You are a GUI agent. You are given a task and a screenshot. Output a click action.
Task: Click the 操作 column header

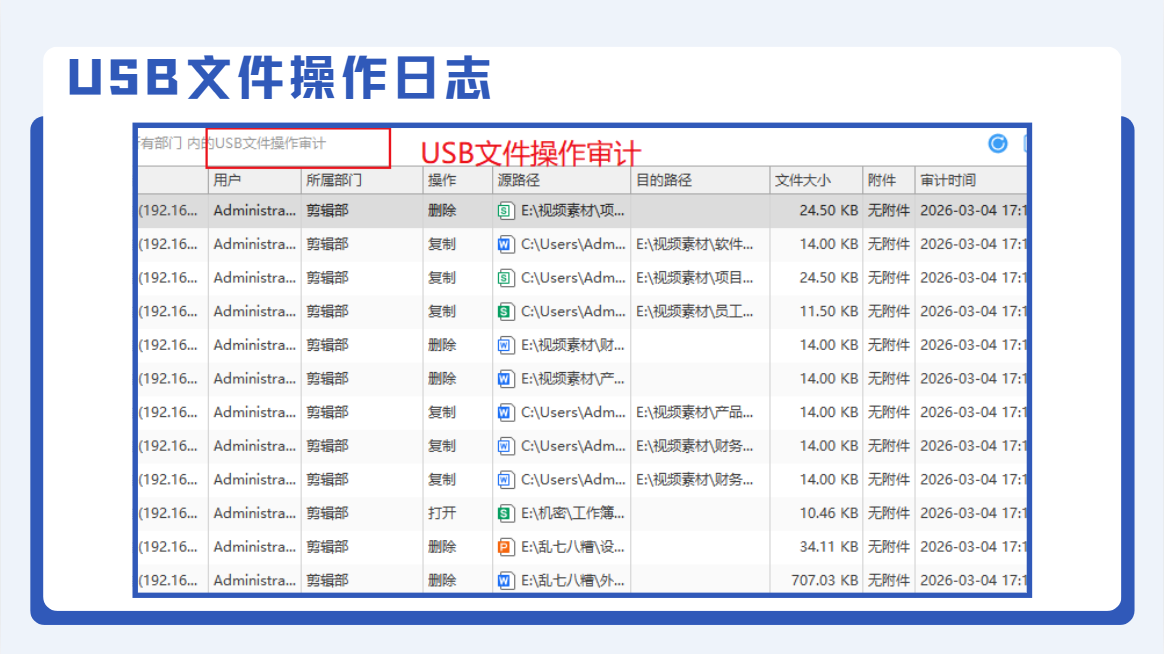[x=458, y=180]
